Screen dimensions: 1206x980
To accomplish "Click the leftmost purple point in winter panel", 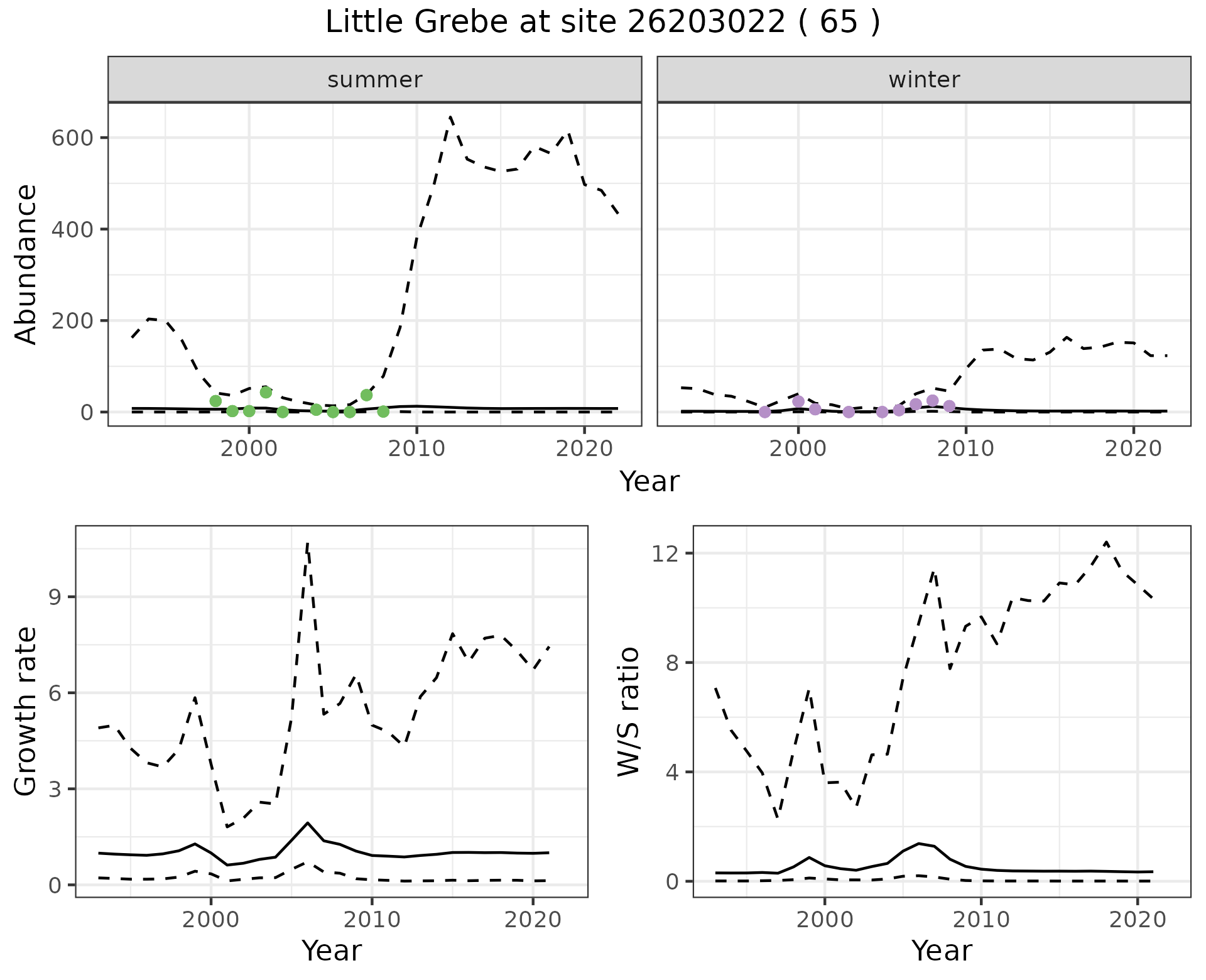I will [764, 411].
